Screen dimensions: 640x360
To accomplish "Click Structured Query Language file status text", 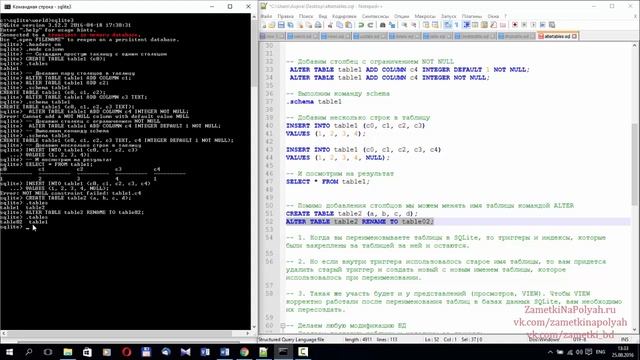I will click(x=291, y=340).
